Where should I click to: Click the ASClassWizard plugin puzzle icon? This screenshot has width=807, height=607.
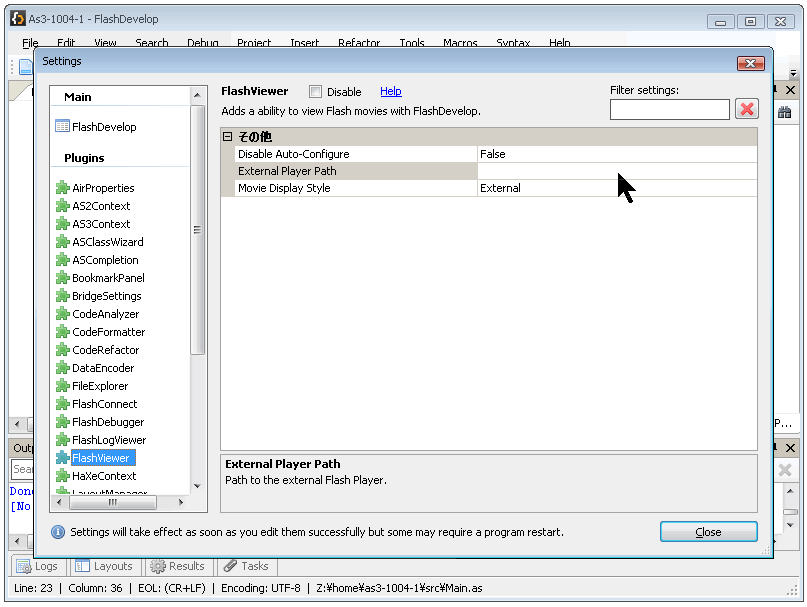(x=62, y=242)
